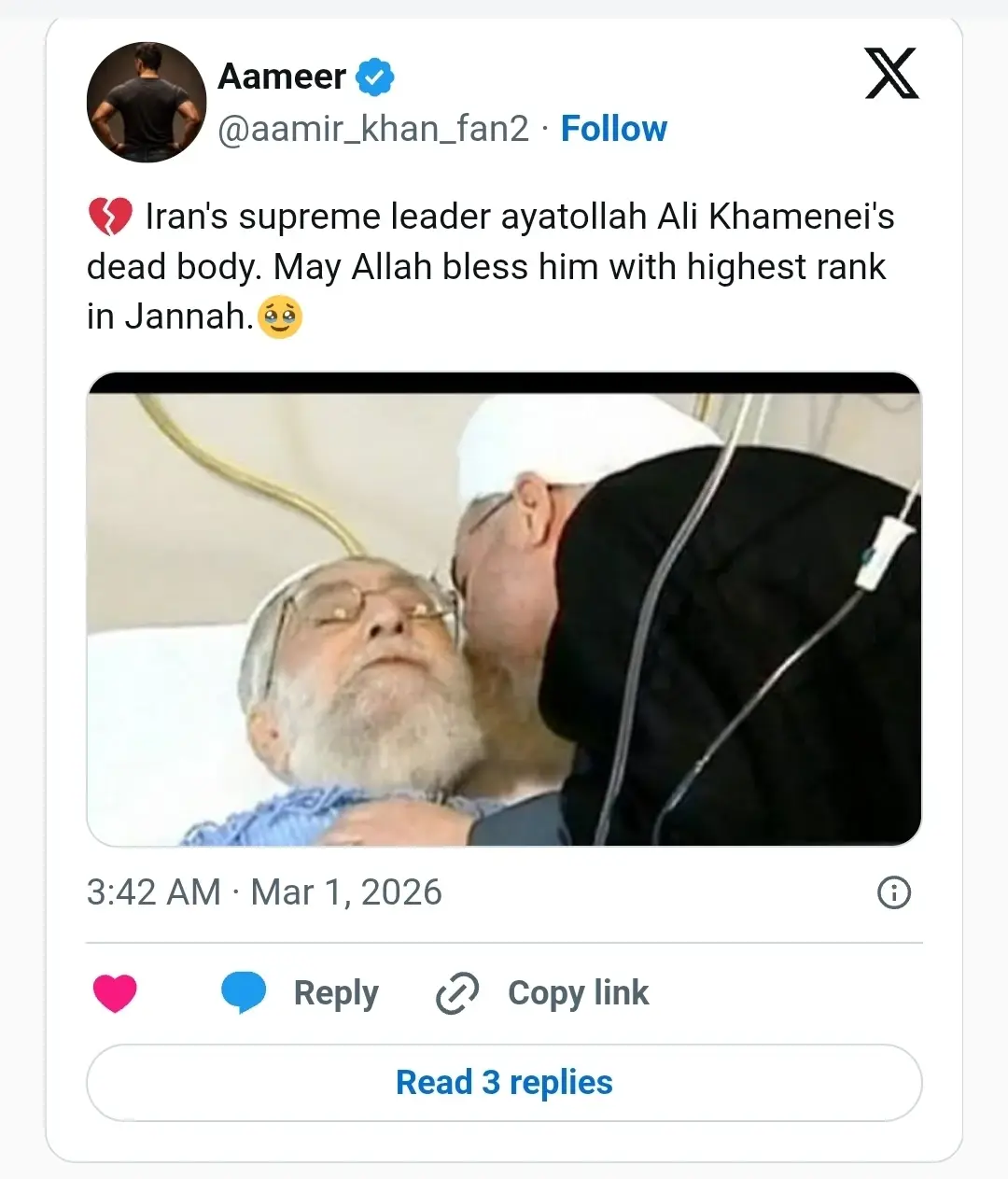Click the blue verified badge beside Aameer

(375, 77)
